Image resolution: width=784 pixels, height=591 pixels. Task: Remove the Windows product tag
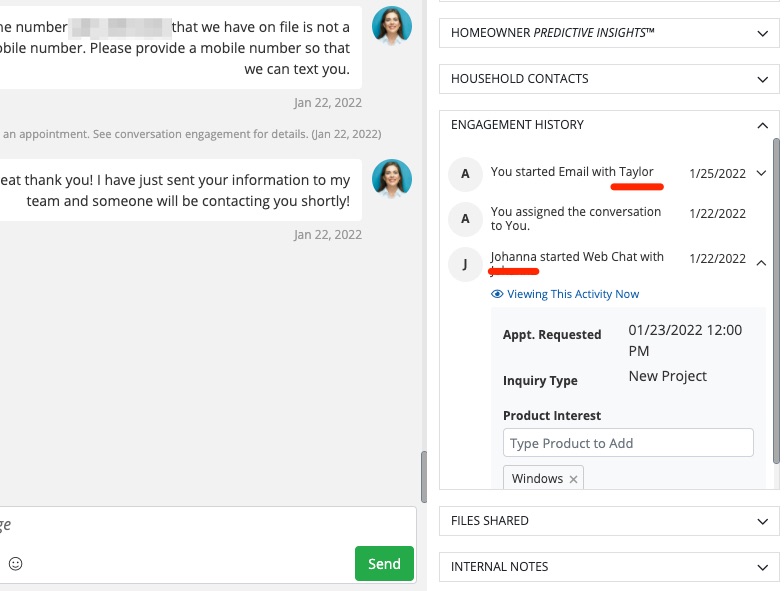click(x=573, y=479)
